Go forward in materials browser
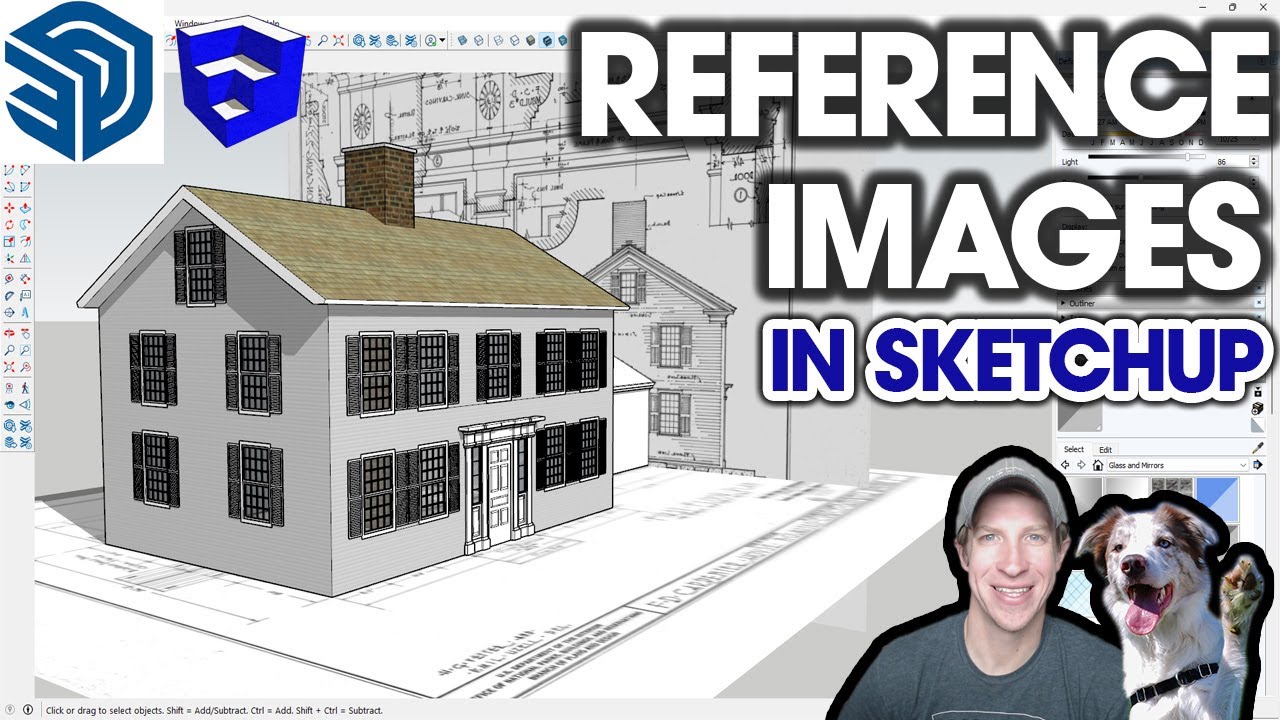Viewport: 1280px width, 720px height. tap(1081, 465)
